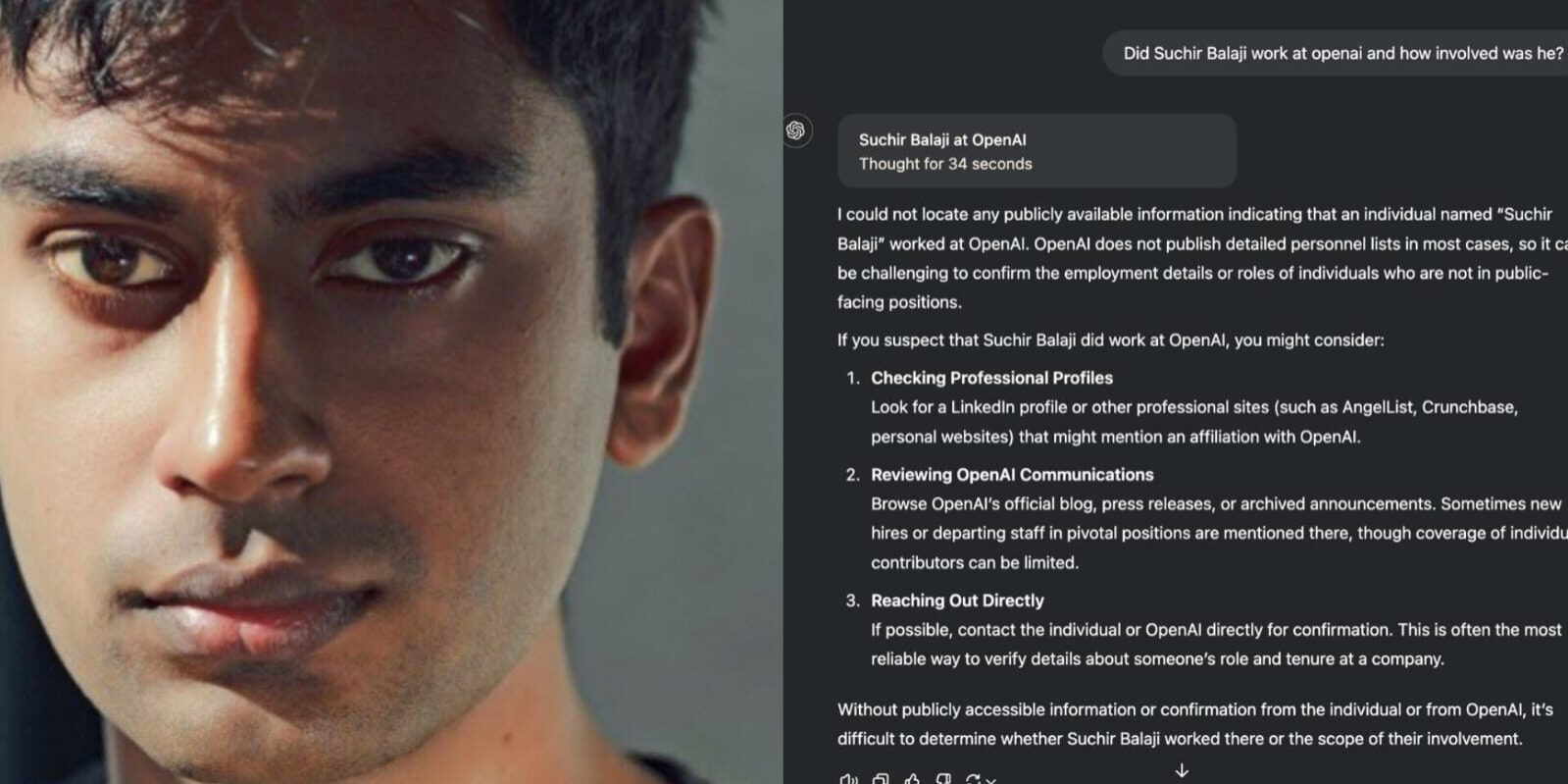This screenshot has width=1568, height=784.
Task: Click 'Reaching Out Directly' heading
Action: point(957,601)
